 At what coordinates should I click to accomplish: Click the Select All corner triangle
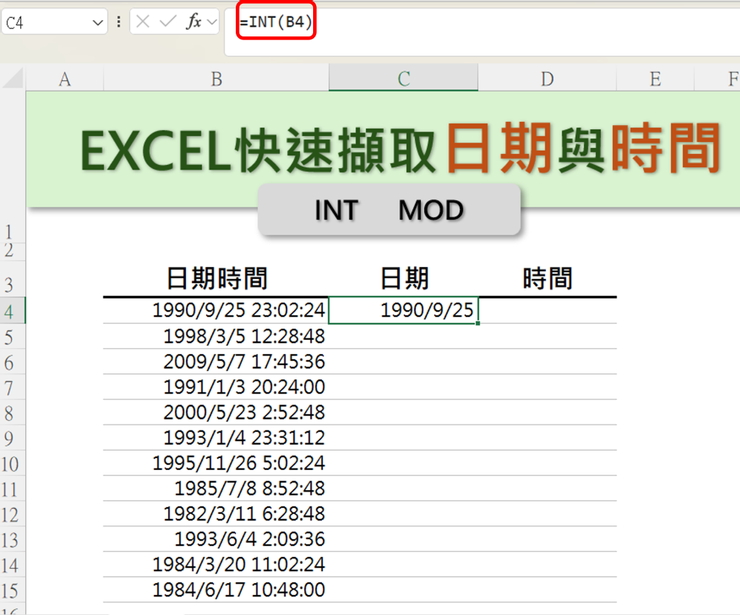point(13,78)
